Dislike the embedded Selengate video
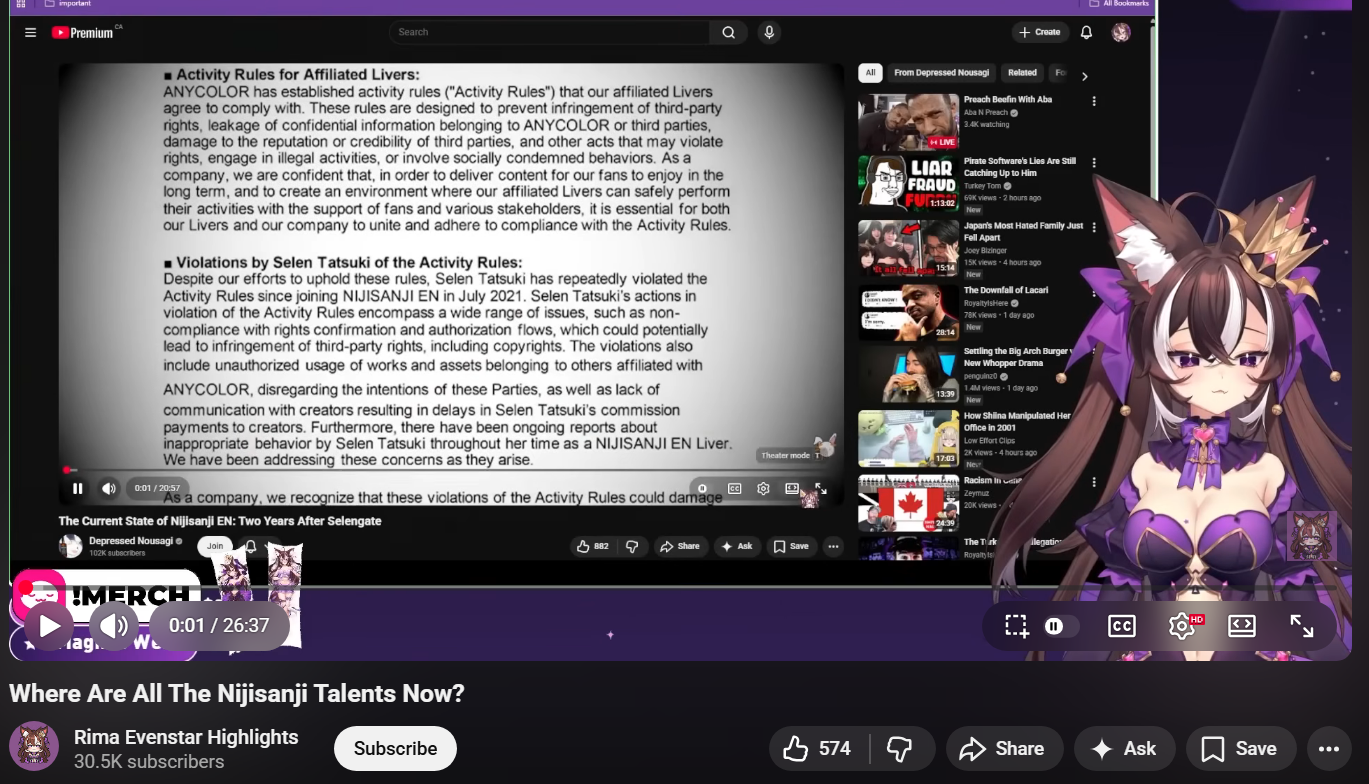The width and height of the screenshot is (1369, 784). pyautogui.click(x=632, y=546)
